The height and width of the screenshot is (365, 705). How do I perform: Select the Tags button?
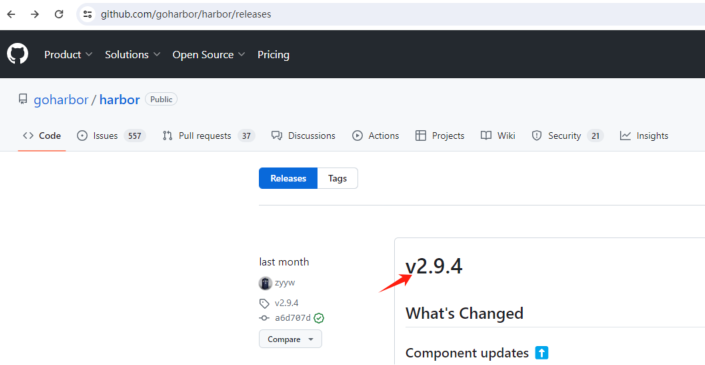[x=338, y=178]
